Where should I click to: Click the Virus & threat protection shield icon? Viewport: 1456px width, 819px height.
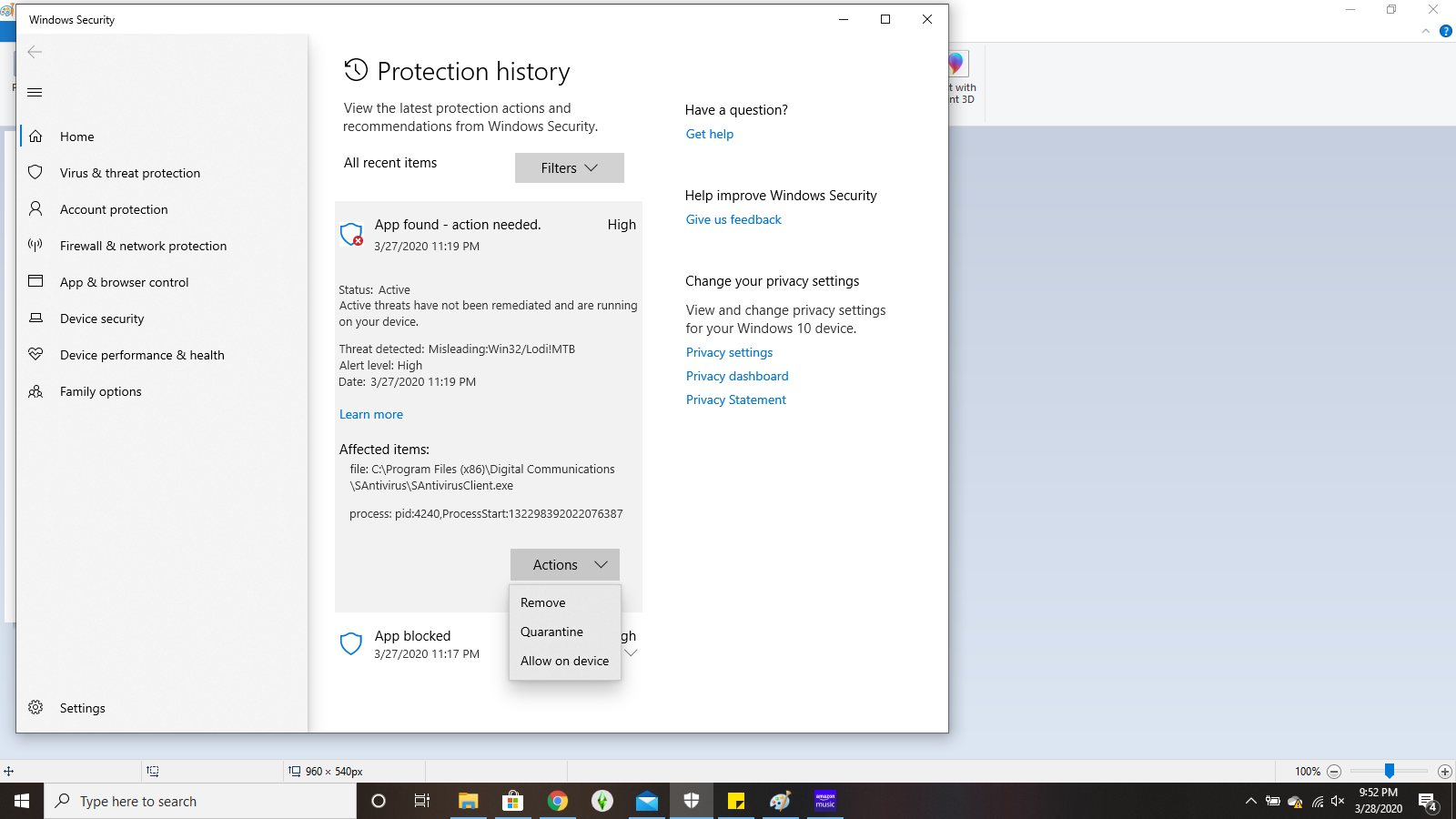point(35,172)
